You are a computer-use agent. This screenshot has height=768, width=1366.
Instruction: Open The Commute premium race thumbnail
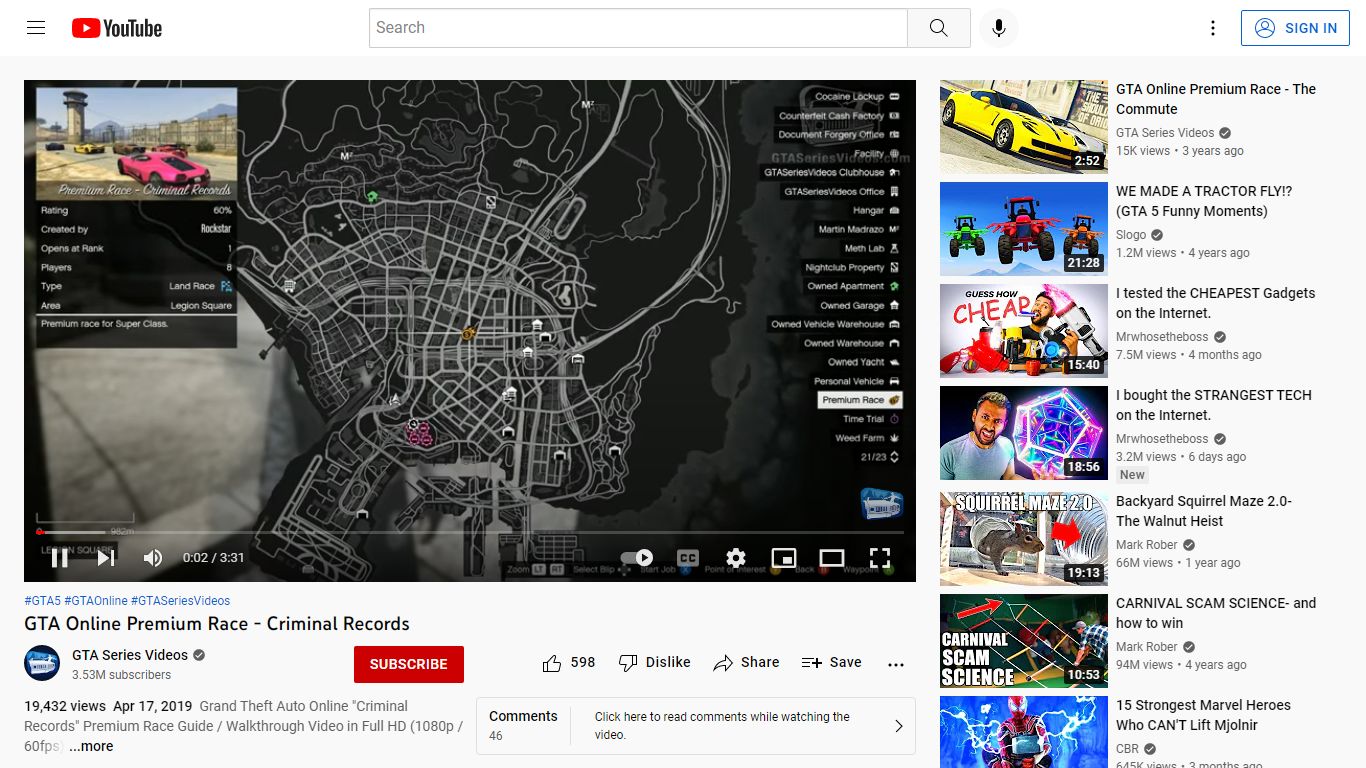1024,127
